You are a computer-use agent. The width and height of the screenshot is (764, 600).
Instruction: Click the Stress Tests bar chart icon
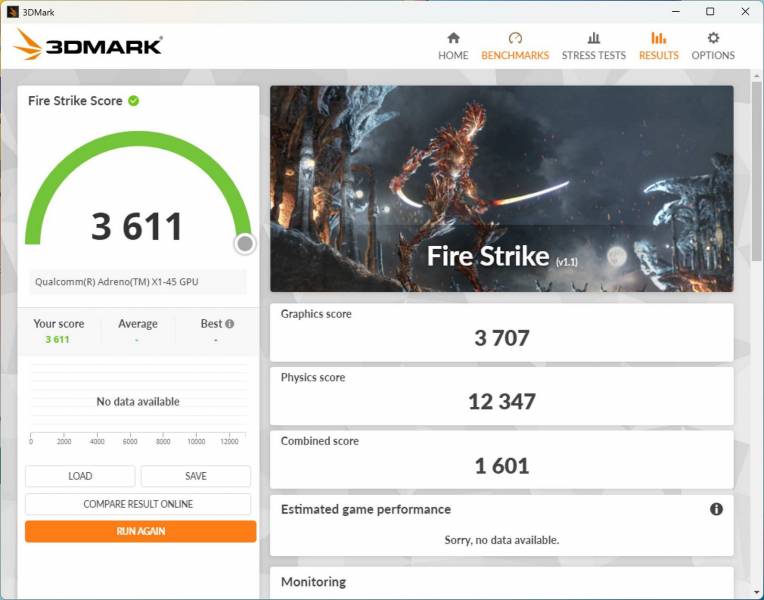tap(593, 38)
